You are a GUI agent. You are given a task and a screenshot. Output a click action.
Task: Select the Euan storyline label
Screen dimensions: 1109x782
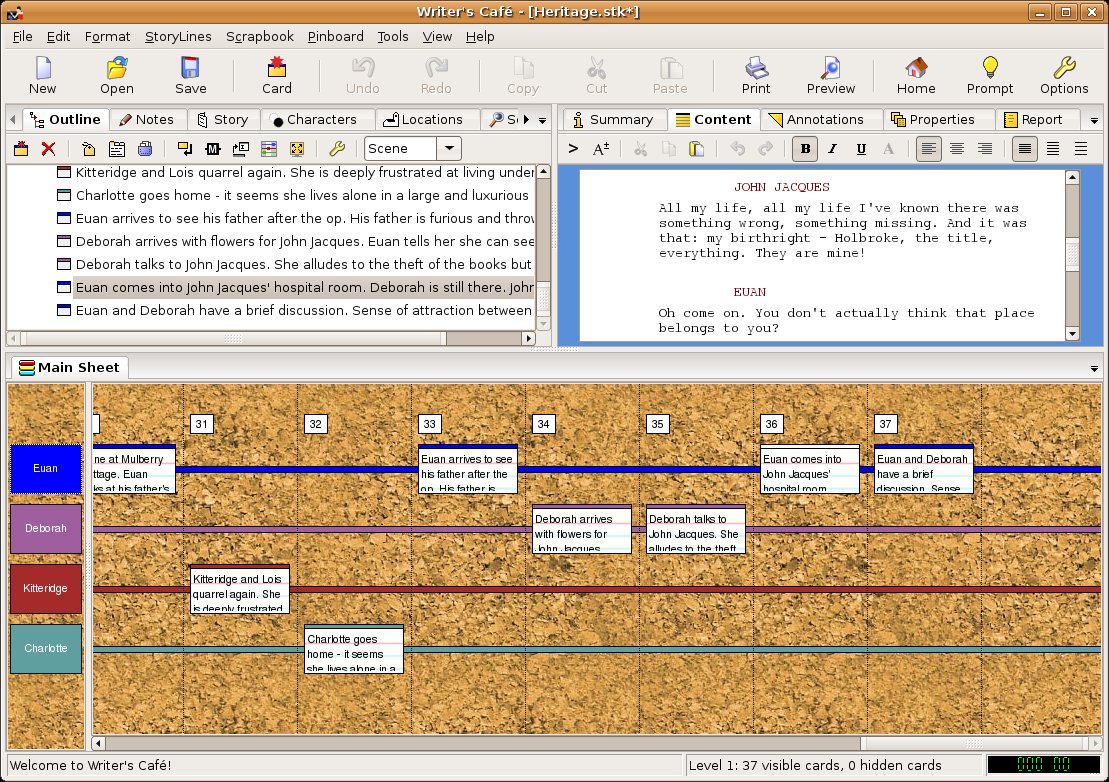point(45,468)
